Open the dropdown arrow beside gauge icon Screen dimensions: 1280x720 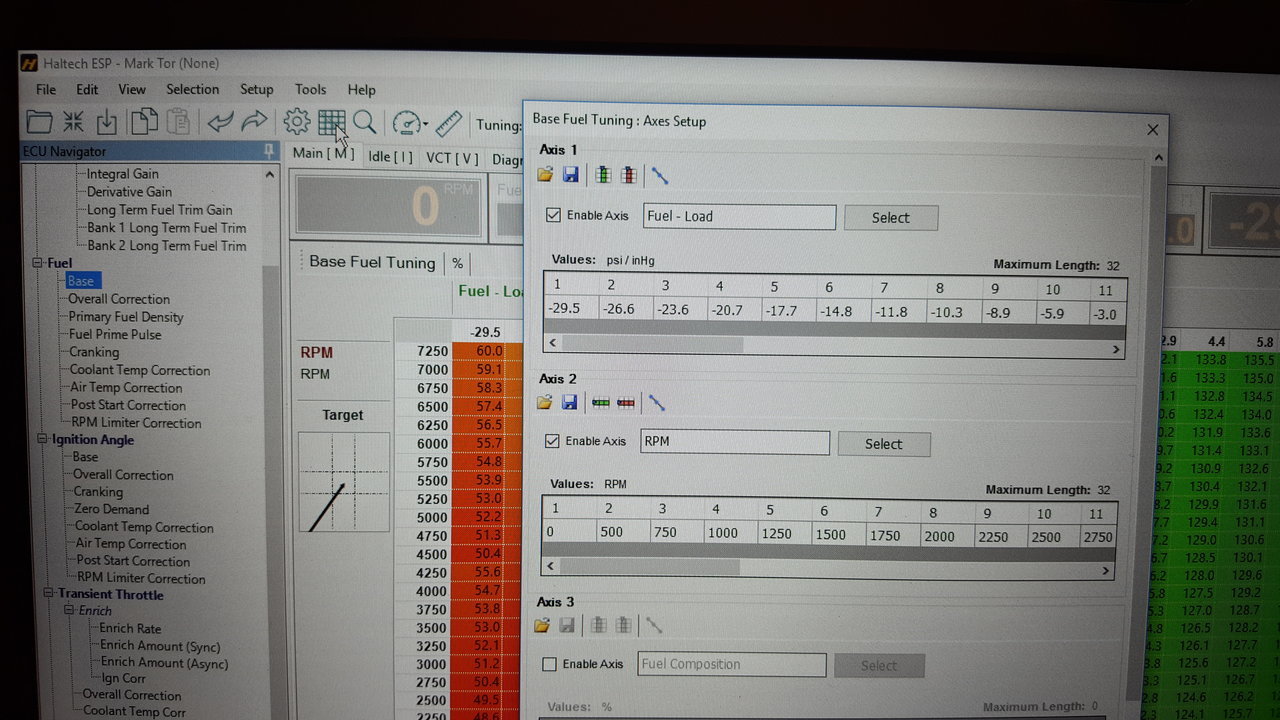tap(425, 125)
